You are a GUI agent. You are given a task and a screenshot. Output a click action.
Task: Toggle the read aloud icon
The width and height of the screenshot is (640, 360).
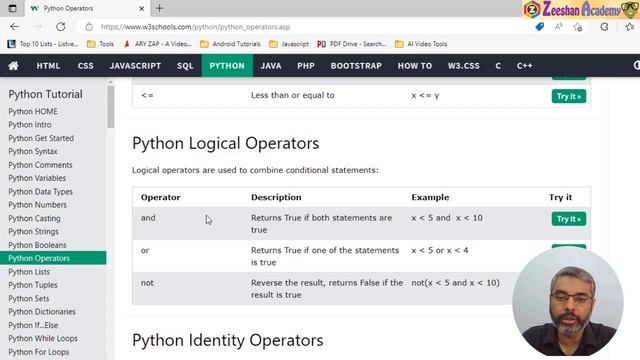[558, 27]
